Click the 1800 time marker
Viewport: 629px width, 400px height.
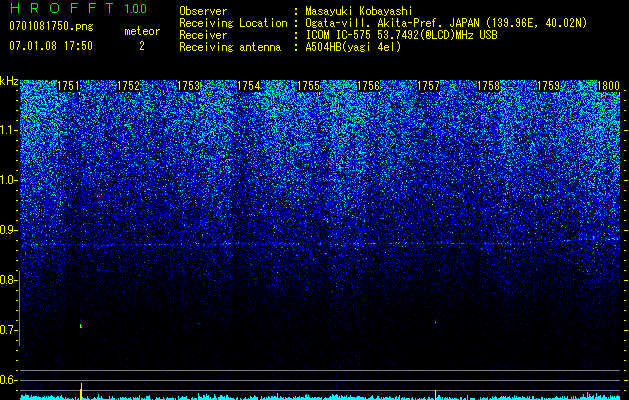609,86
